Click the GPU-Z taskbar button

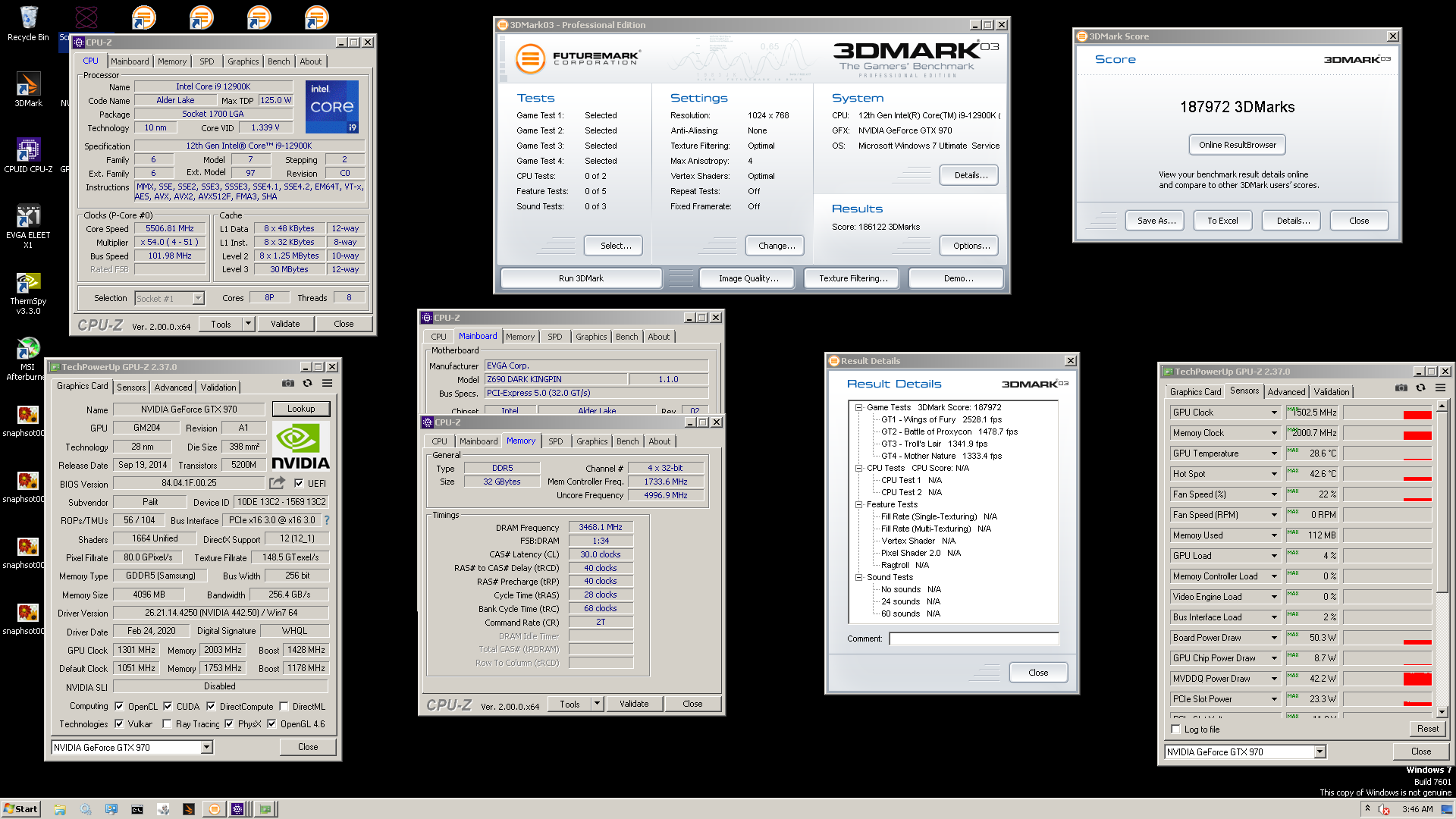pos(265,809)
